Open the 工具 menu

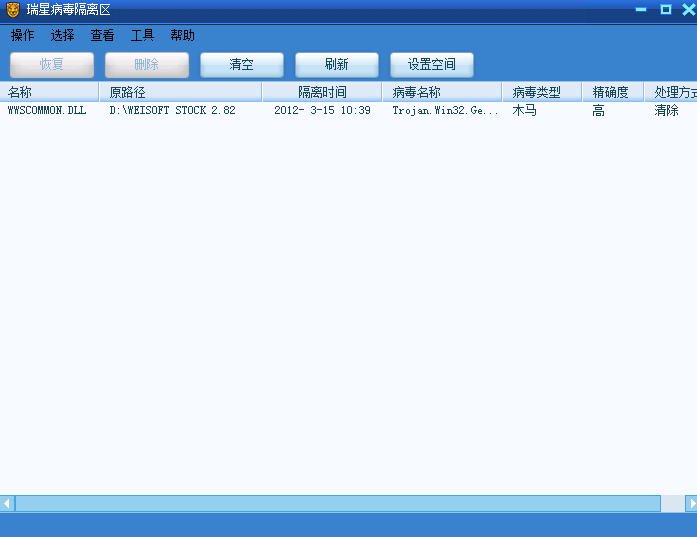click(x=142, y=35)
